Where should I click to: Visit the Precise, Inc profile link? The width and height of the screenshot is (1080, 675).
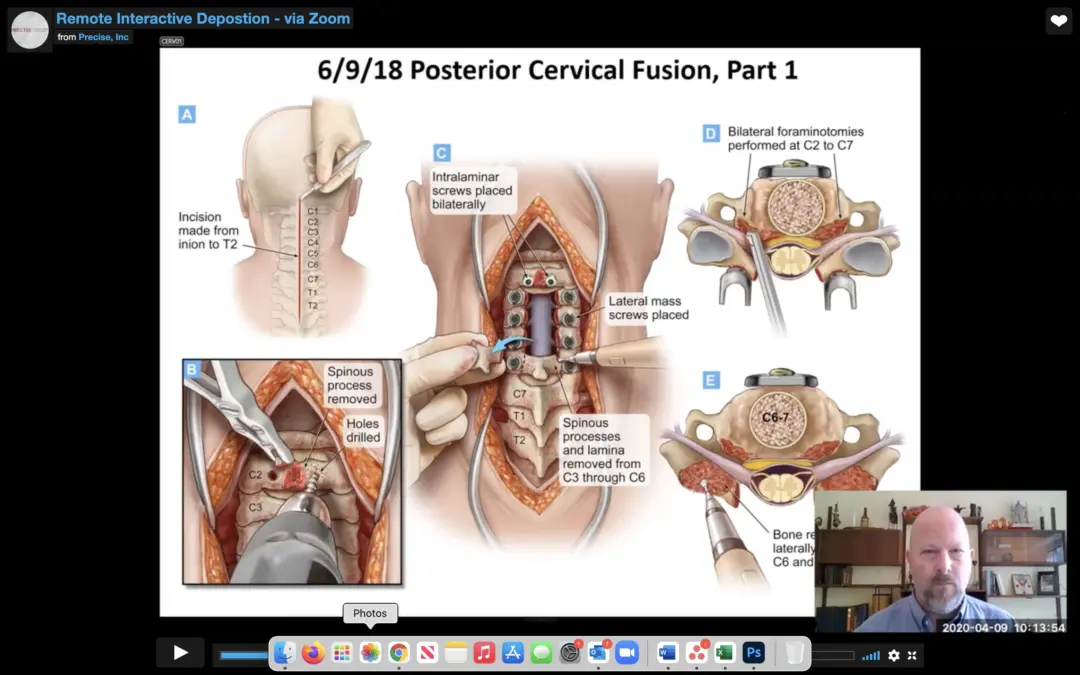coord(103,37)
